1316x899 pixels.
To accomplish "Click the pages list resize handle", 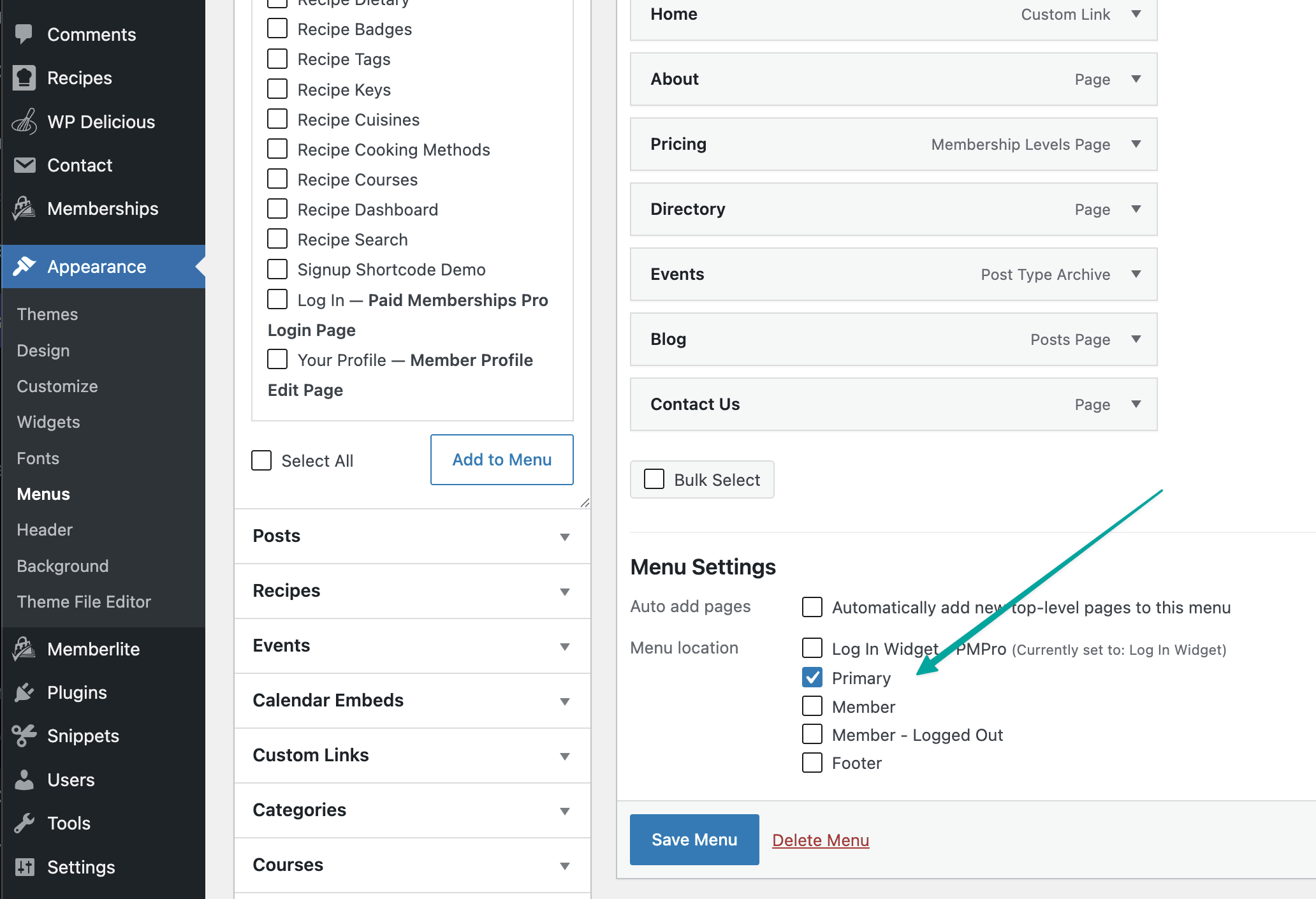I will [585, 502].
